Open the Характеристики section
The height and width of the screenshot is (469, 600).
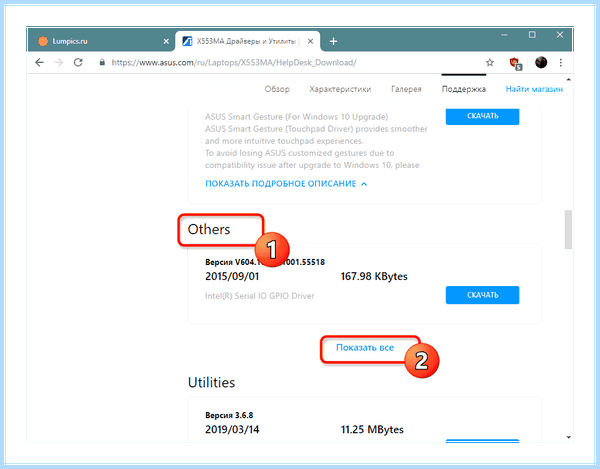click(x=340, y=89)
